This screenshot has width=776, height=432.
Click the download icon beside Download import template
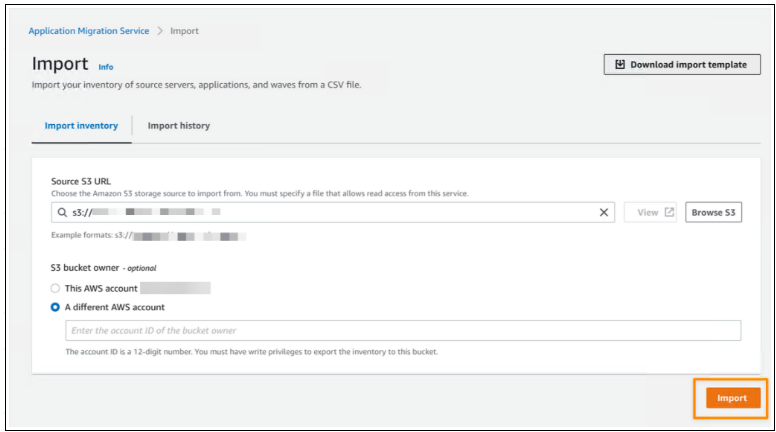click(620, 65)
